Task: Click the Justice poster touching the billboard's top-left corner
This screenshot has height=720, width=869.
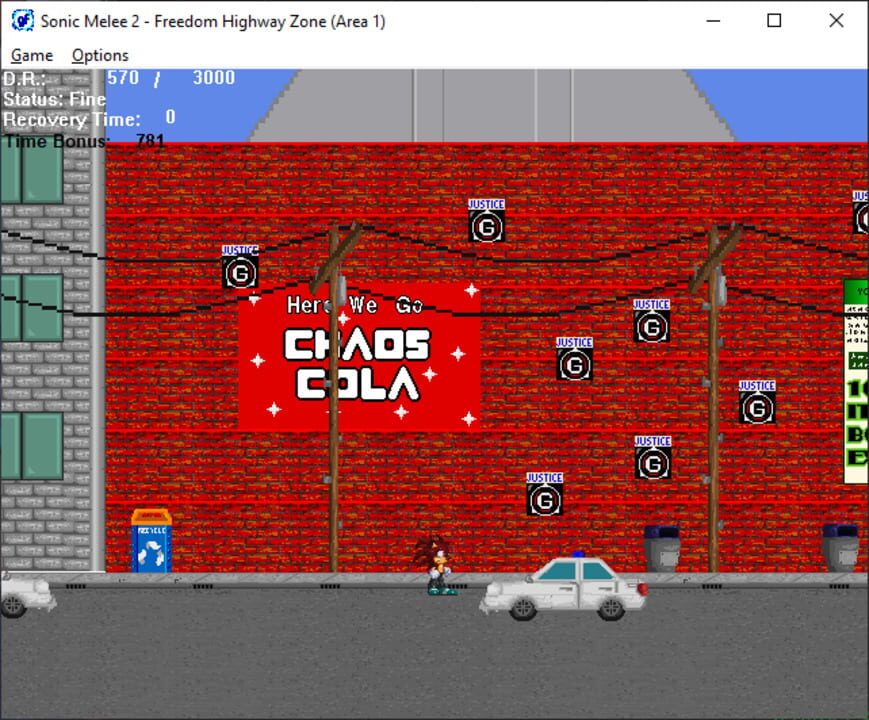Action: point(240,267)
